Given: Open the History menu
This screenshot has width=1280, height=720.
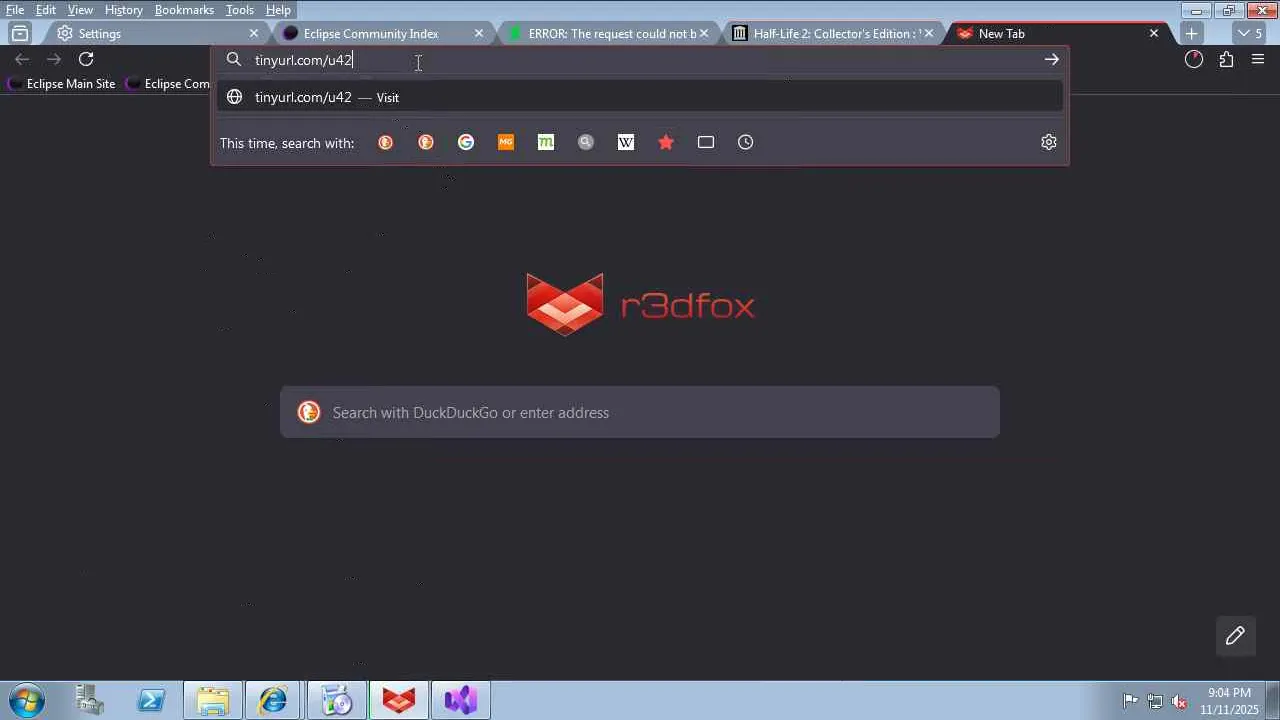Looking at the screenshot, I should click(x=123, y=10).
